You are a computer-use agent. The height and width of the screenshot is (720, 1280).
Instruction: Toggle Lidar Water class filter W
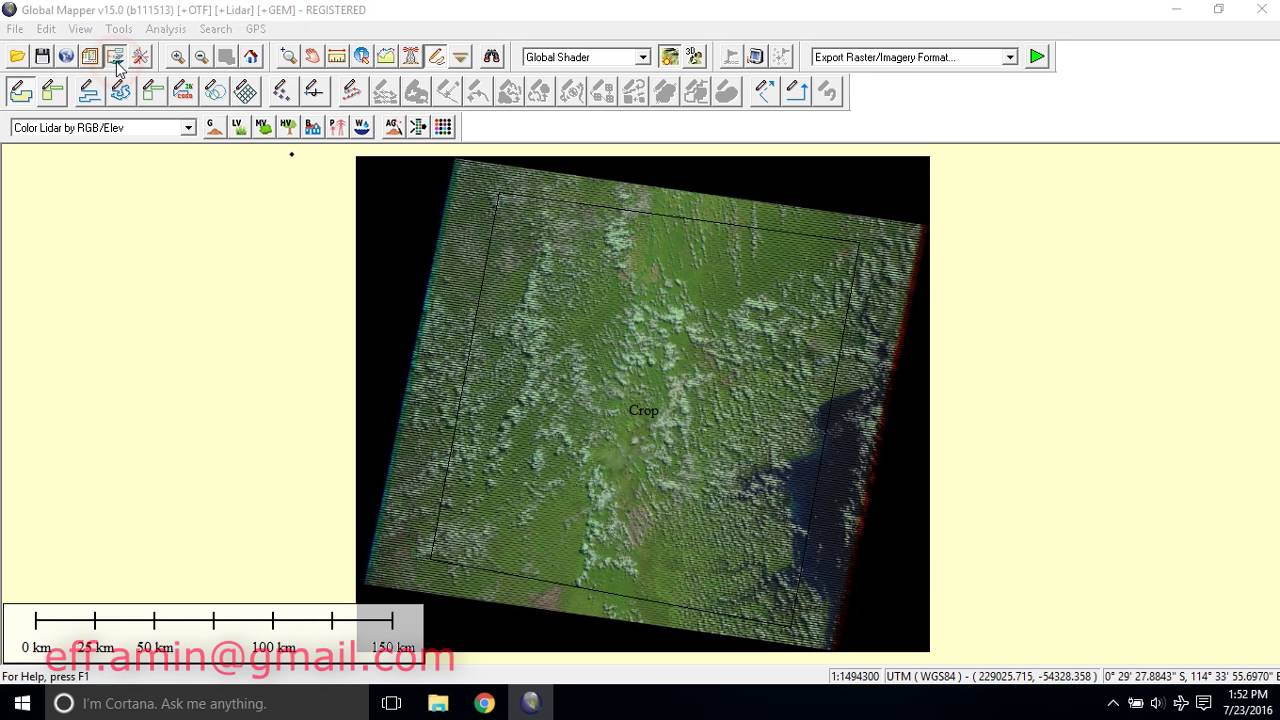(x=361, y=127)
